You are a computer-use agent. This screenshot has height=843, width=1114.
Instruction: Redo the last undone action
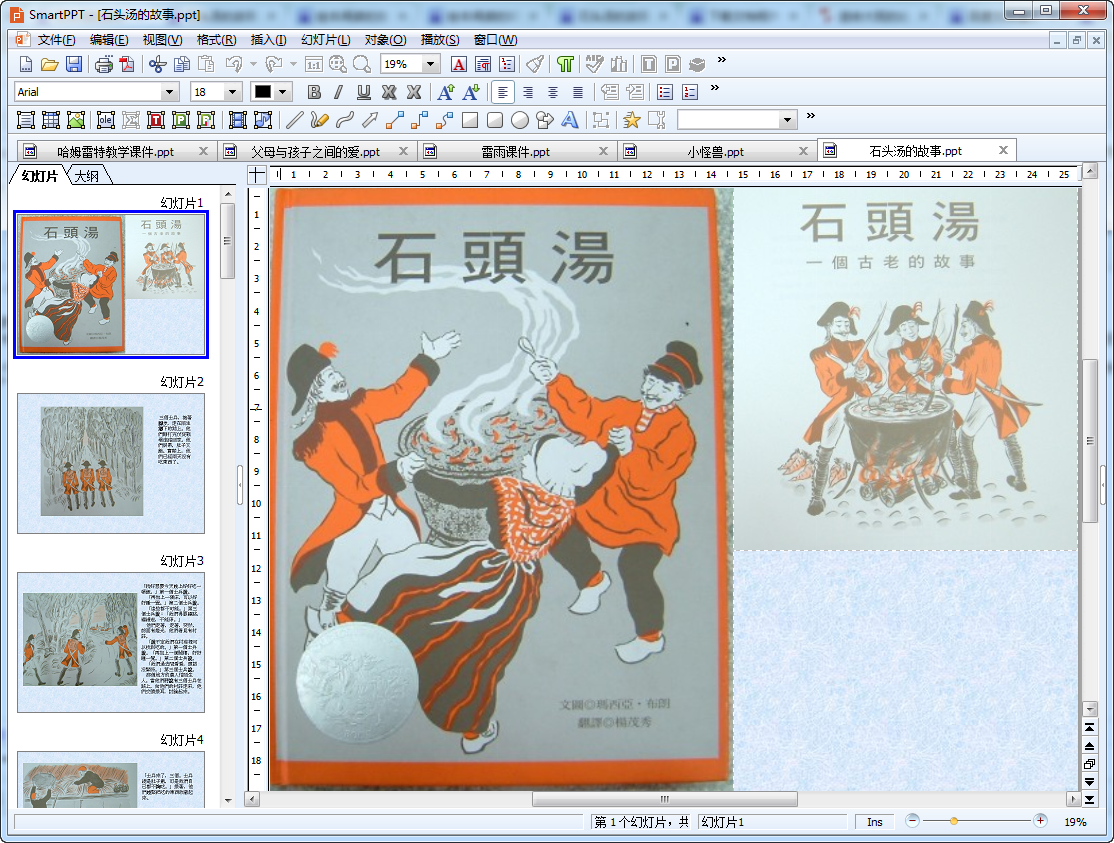click(x=274, y=65)
